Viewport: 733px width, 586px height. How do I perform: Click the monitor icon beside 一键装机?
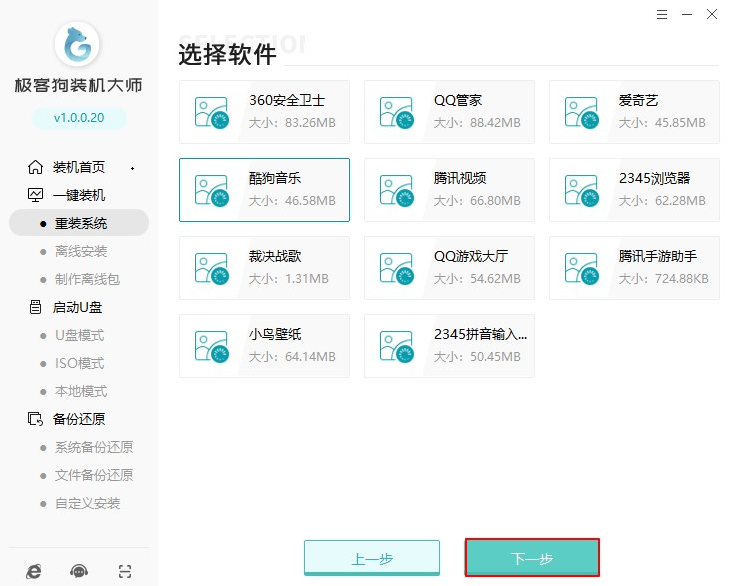tap(36, 195)
